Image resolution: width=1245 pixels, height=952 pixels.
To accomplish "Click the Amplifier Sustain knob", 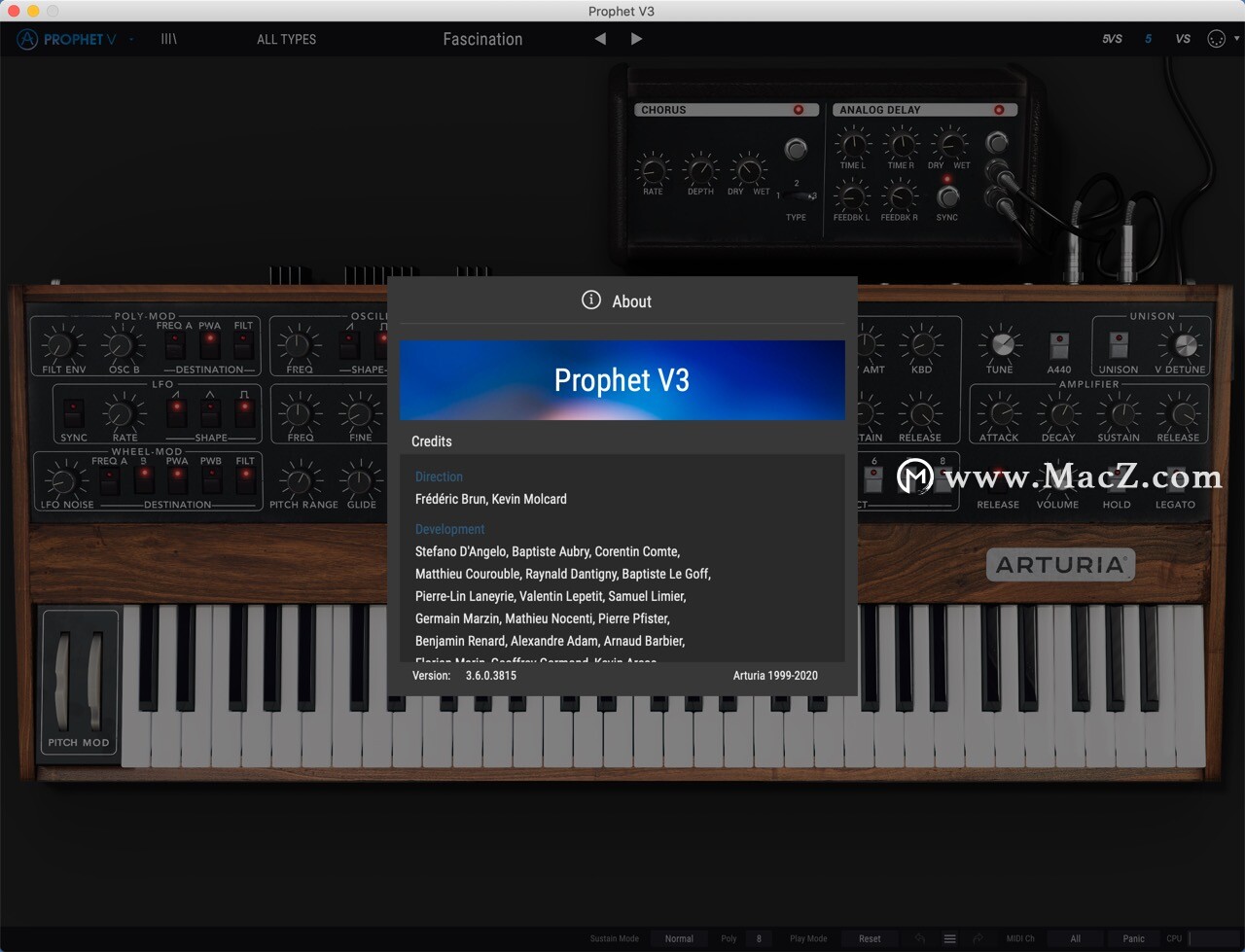I will coord(1119,412).
